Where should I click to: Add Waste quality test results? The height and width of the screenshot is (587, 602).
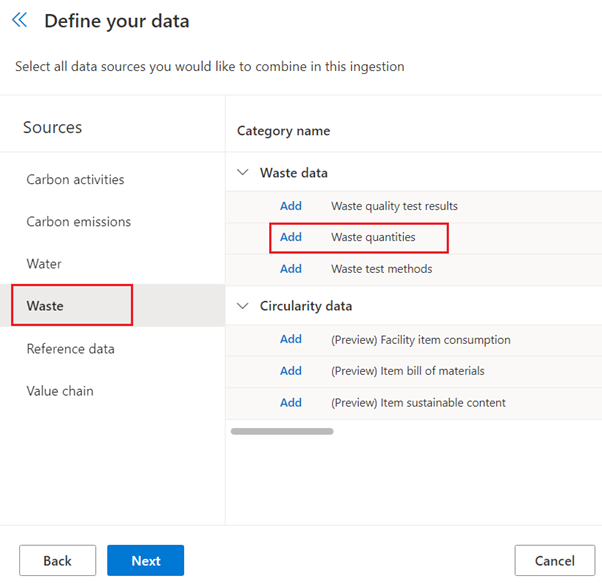click(x=291, y=206)
